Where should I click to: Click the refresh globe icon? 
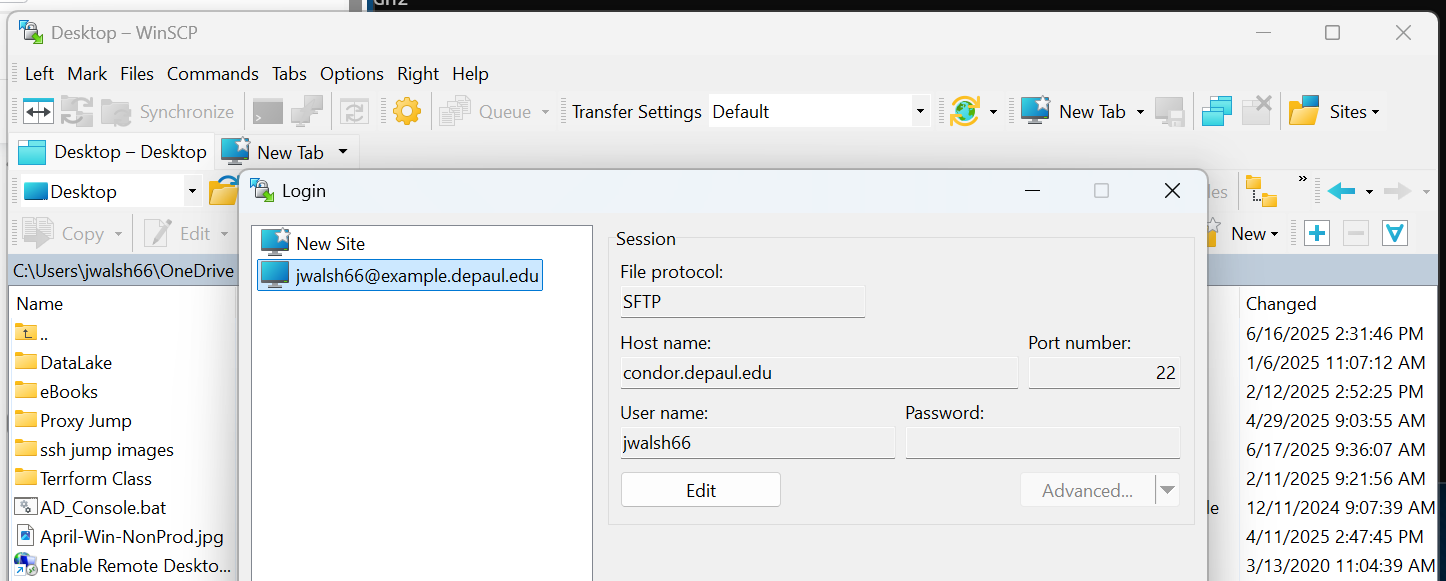[x=964, y=111]
